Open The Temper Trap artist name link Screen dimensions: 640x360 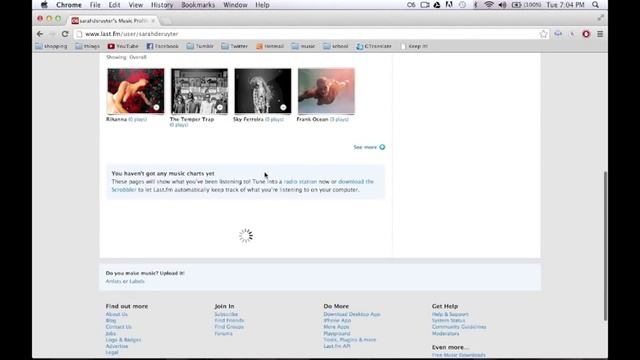pos(192,119)
